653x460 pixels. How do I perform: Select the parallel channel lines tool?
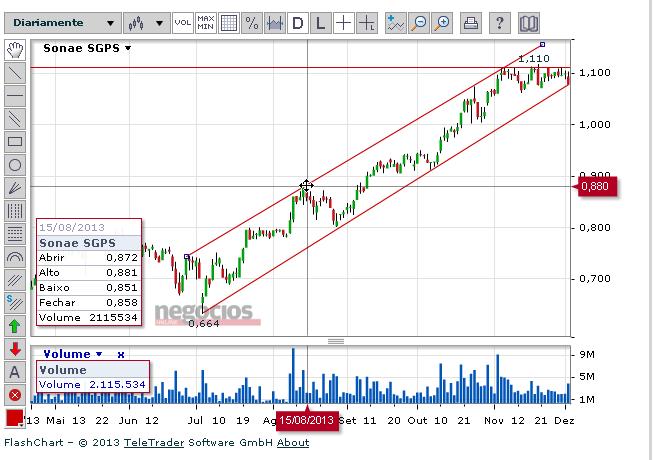(15, 119)
